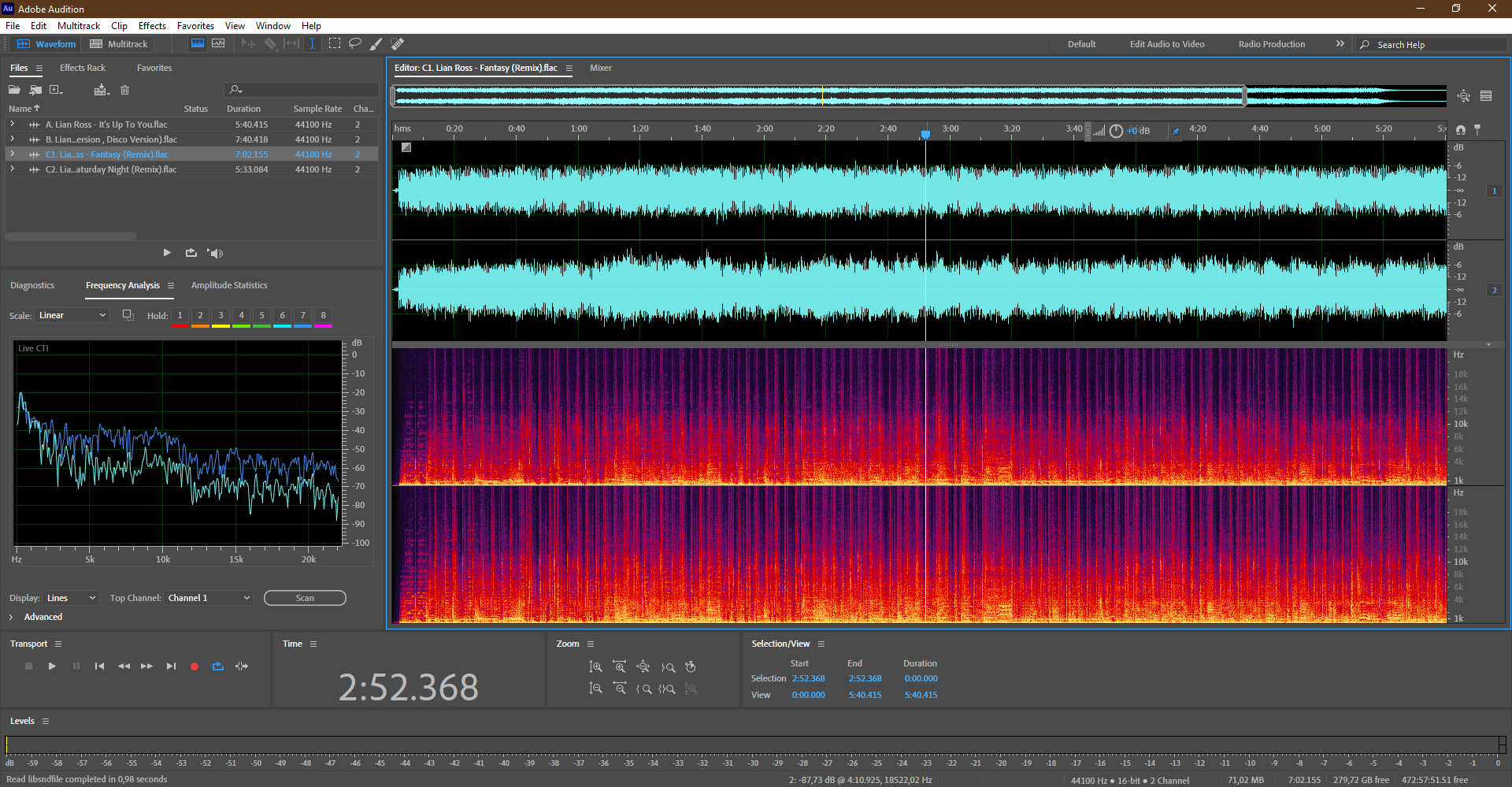Expand file A. Lian Ross - It's Up To You.flac

pyautogui.click(x=12, y=124)
